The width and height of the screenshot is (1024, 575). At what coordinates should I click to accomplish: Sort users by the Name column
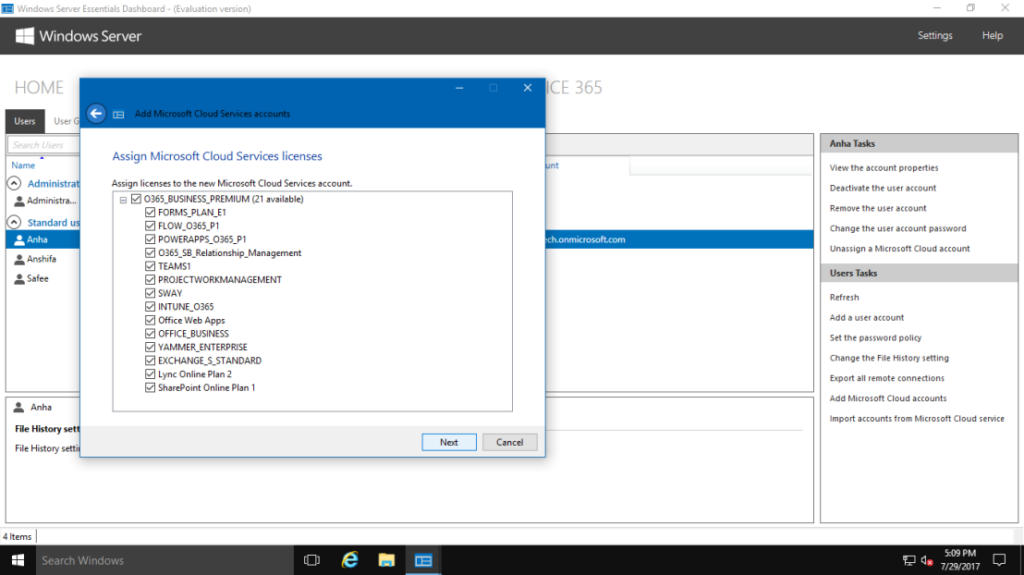(23, 165)
